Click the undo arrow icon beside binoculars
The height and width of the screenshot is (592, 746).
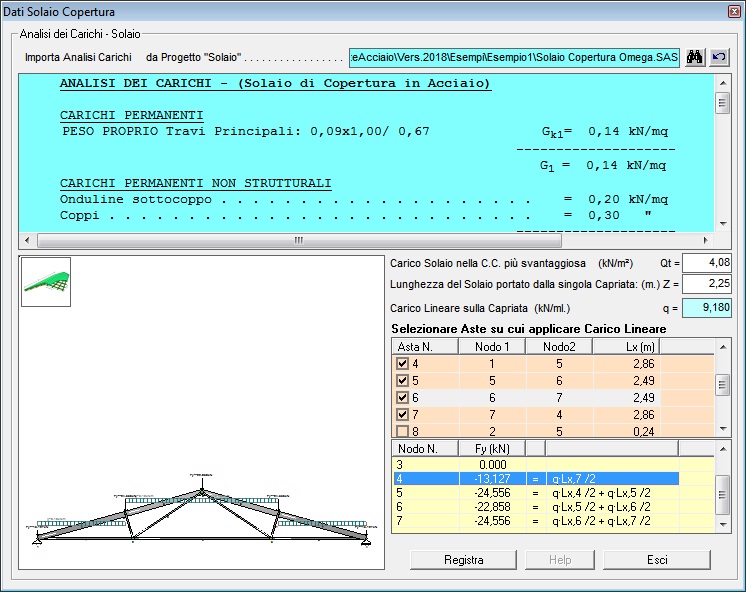pos(719,57)
